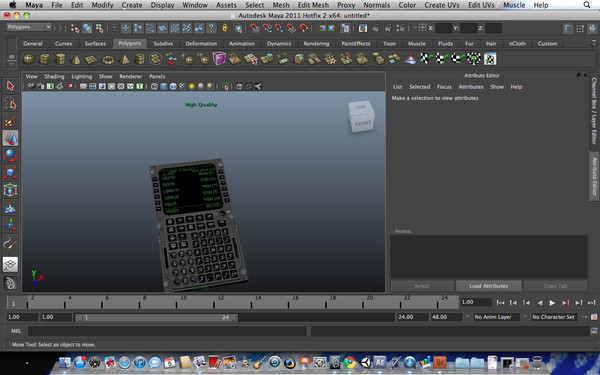
Task: Choose the Paint Selection tool
Action: point(10,121)
